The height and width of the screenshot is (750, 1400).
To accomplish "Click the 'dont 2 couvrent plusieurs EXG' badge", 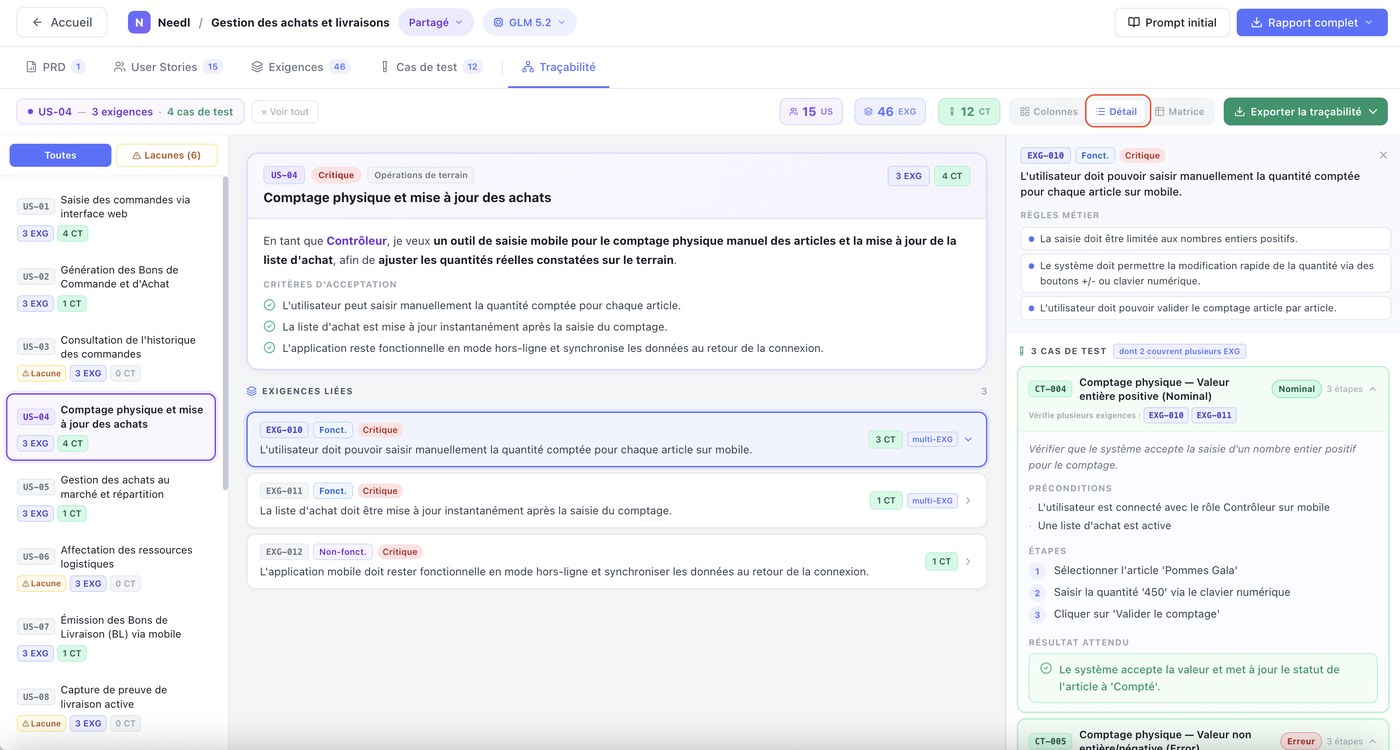I will point(1179,351).
